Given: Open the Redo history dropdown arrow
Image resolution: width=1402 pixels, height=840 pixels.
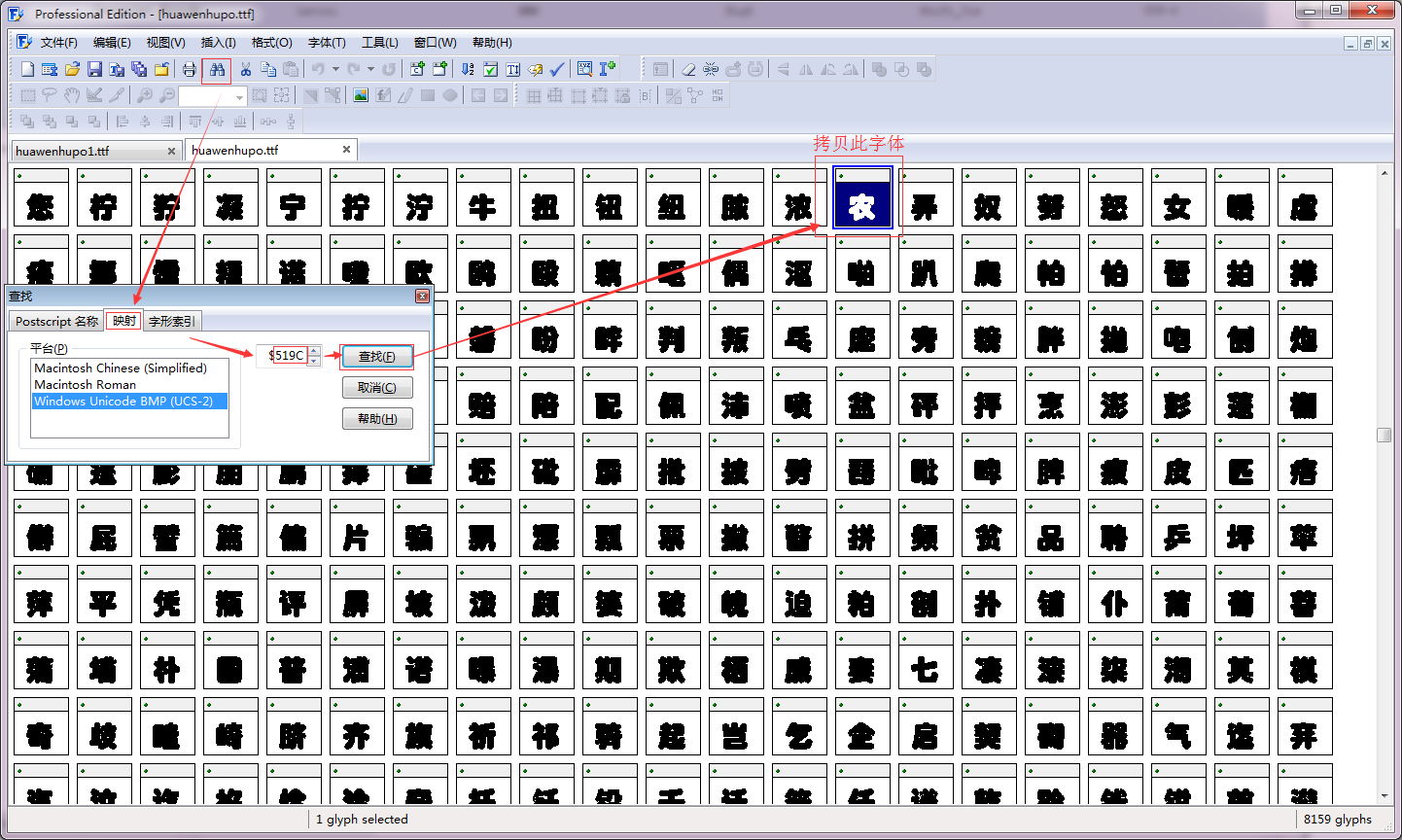Looking at the screenshot, I should 371,69.
